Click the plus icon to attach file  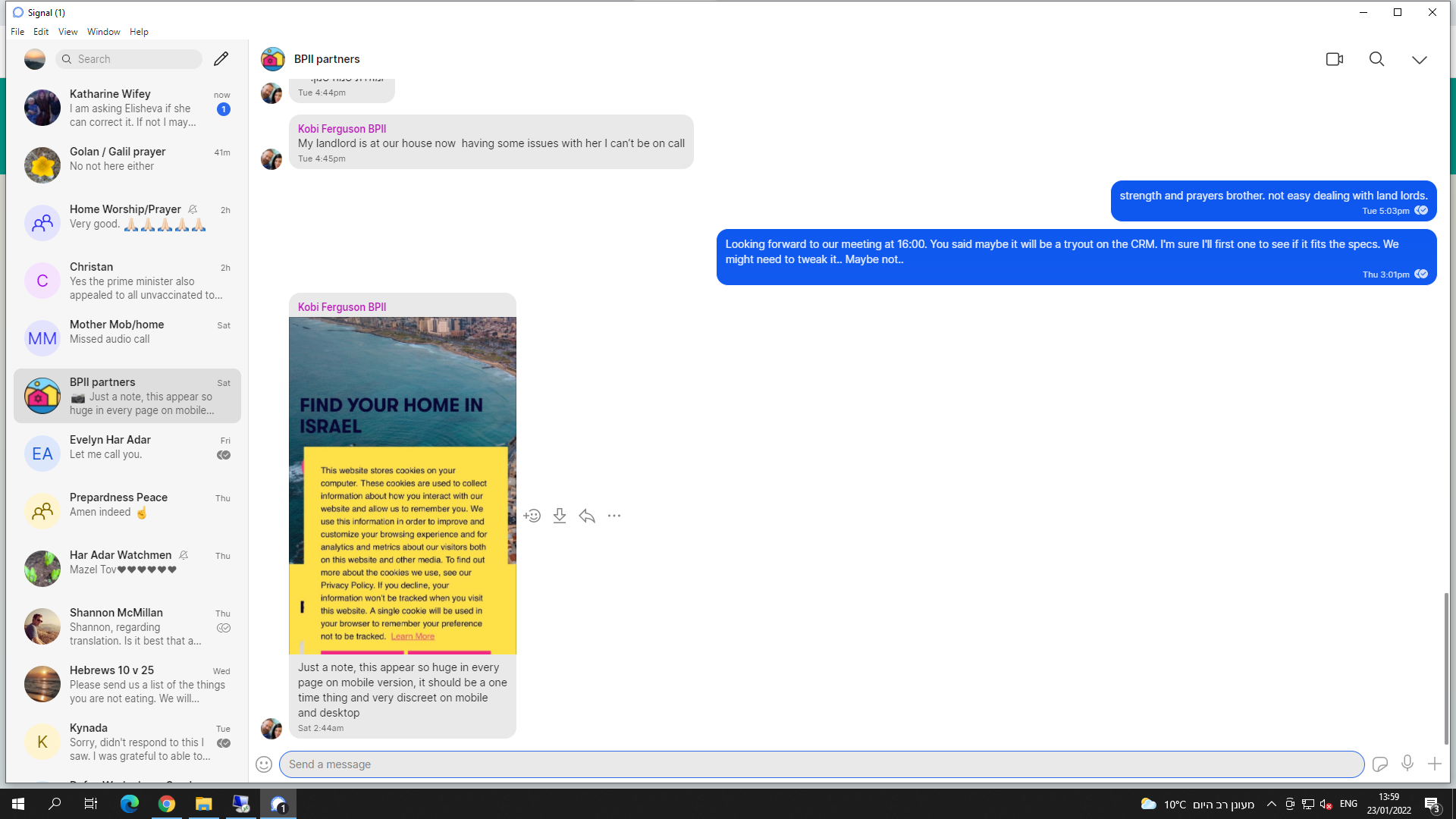pyautogui.click(x=1434, y=764)
